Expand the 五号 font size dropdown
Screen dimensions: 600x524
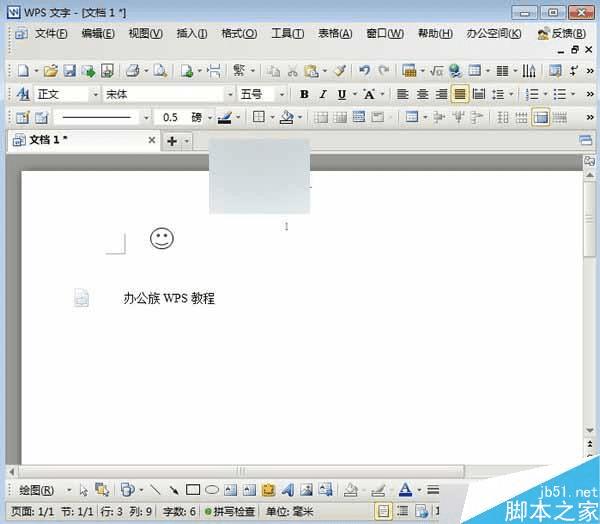pyautogui.click(x=282, y=95)
